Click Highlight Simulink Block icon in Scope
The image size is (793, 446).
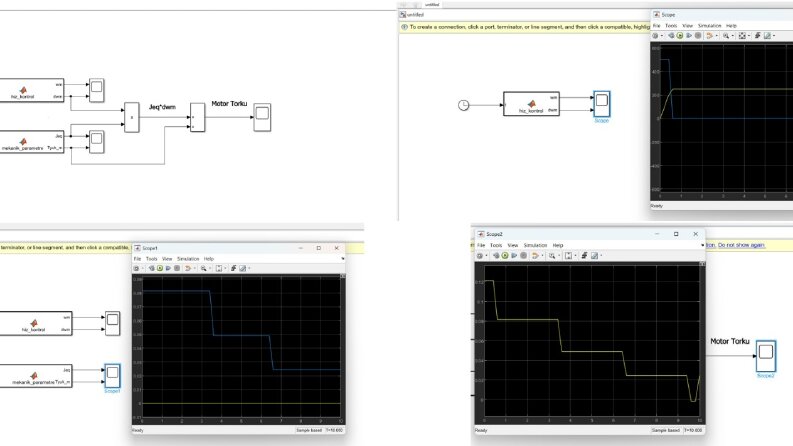pyautogui.click(x=709, y=35)
